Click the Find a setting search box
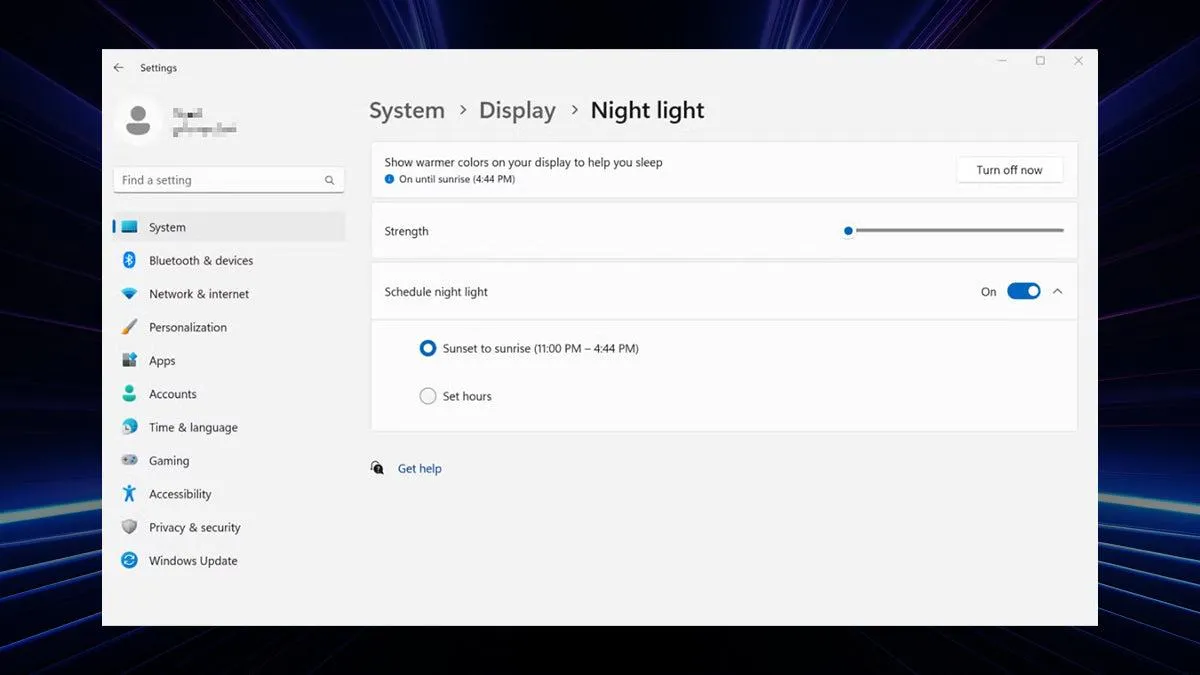 pos(229,180)
